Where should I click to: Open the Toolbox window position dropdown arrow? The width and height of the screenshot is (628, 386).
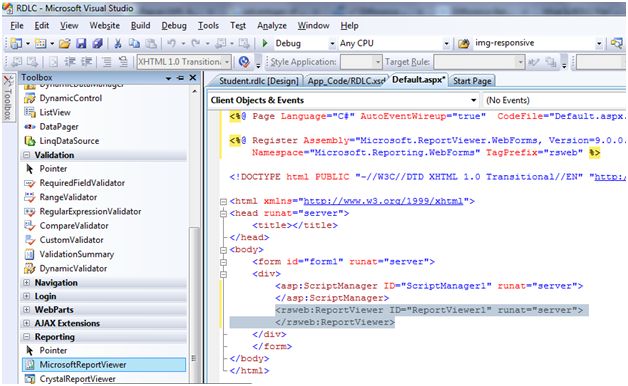click(169, 78)
